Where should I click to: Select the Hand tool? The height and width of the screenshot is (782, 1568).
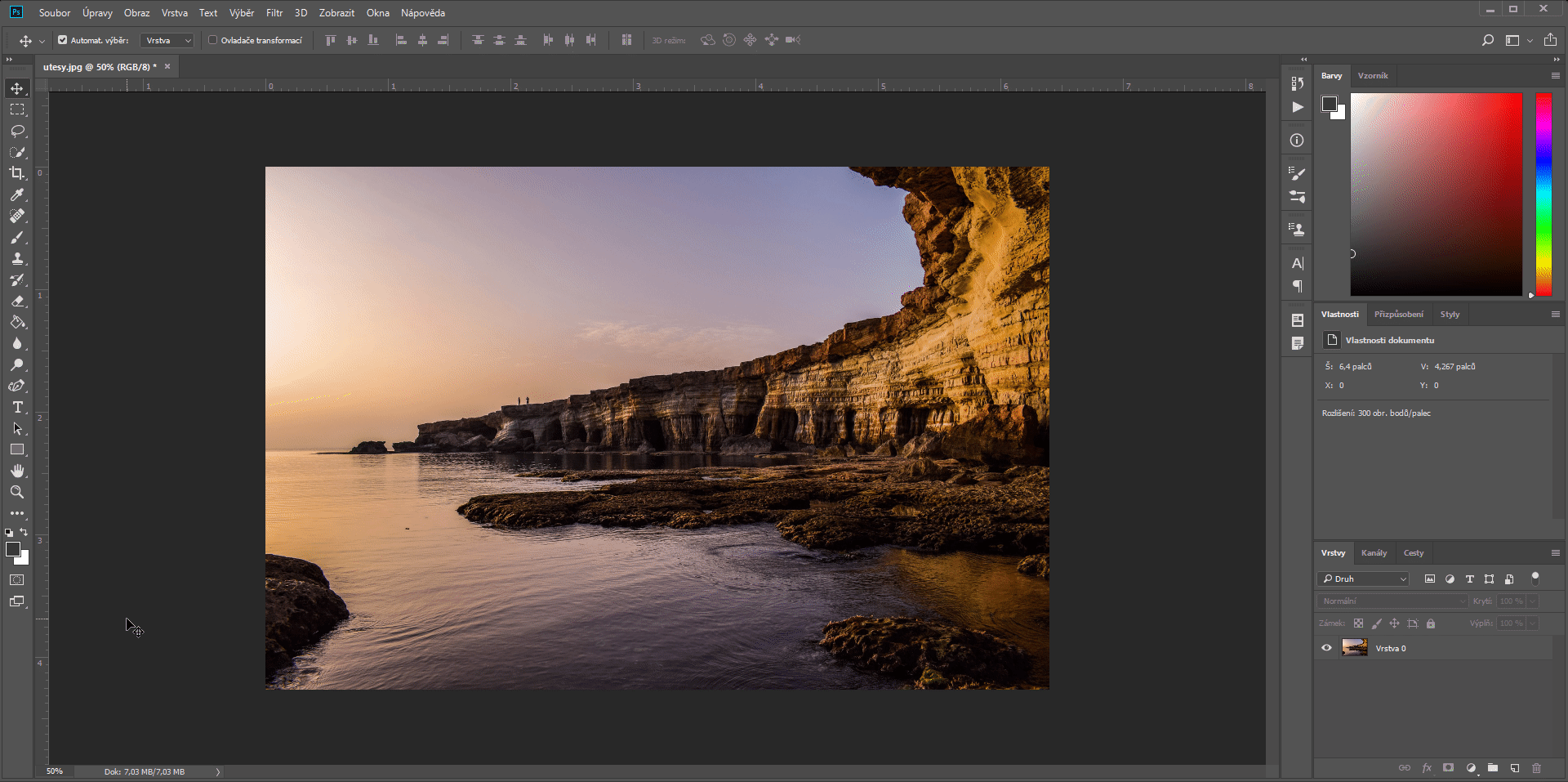pos(17,471)
